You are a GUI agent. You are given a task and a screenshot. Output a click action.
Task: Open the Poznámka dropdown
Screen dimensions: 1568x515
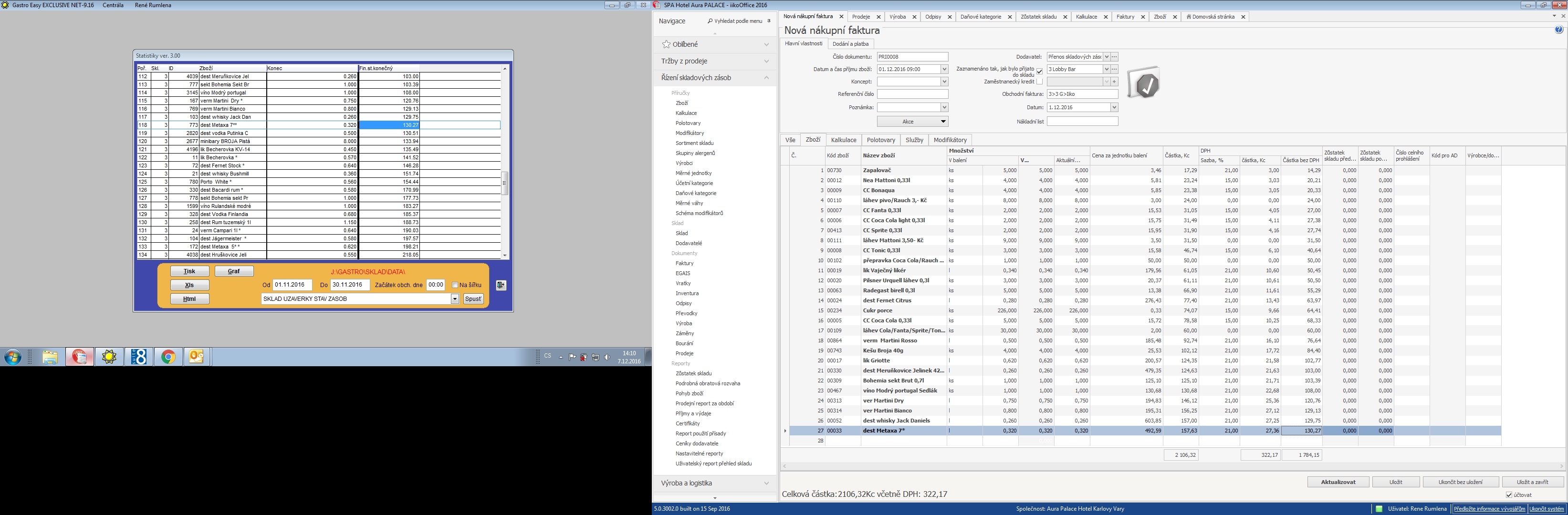(944, 108)
